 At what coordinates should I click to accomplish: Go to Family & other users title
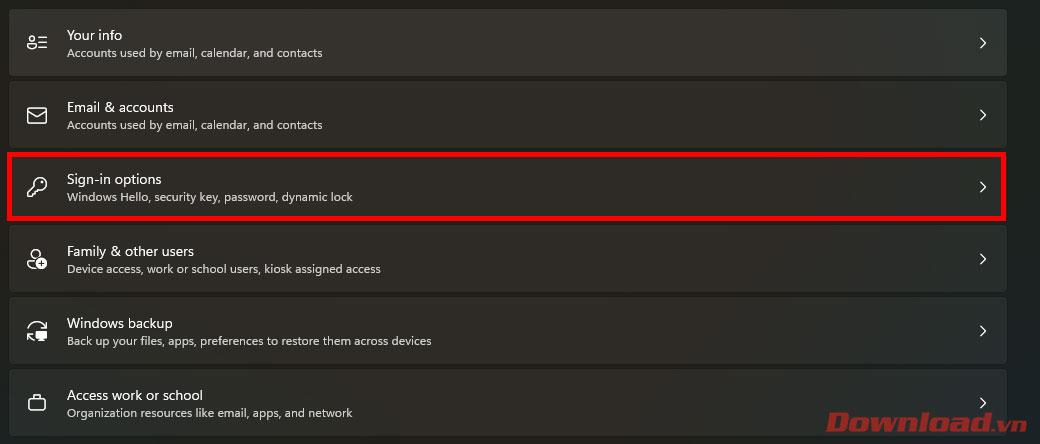130,251
